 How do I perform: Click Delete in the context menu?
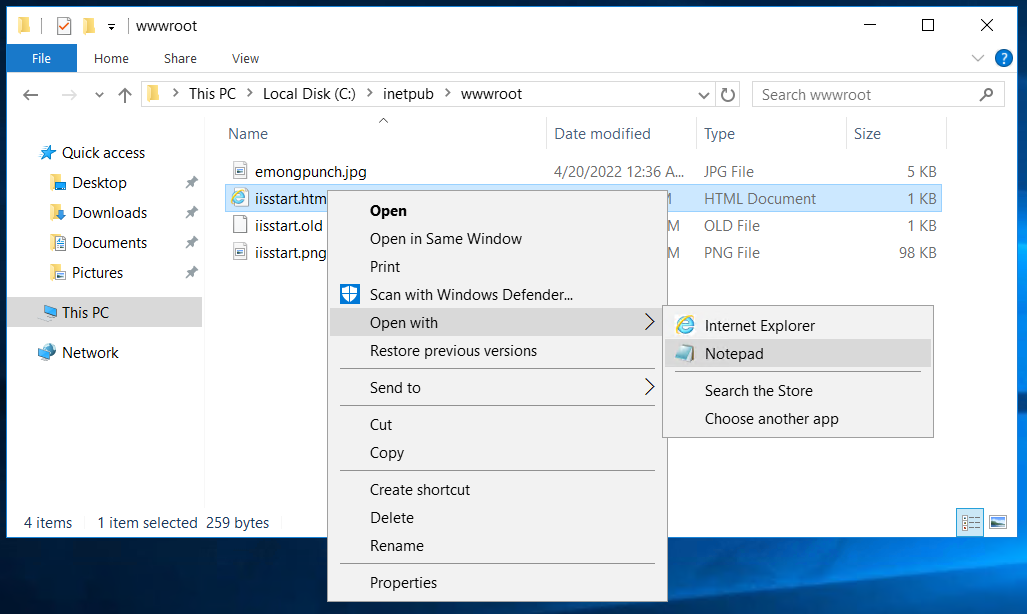(497, 518)
